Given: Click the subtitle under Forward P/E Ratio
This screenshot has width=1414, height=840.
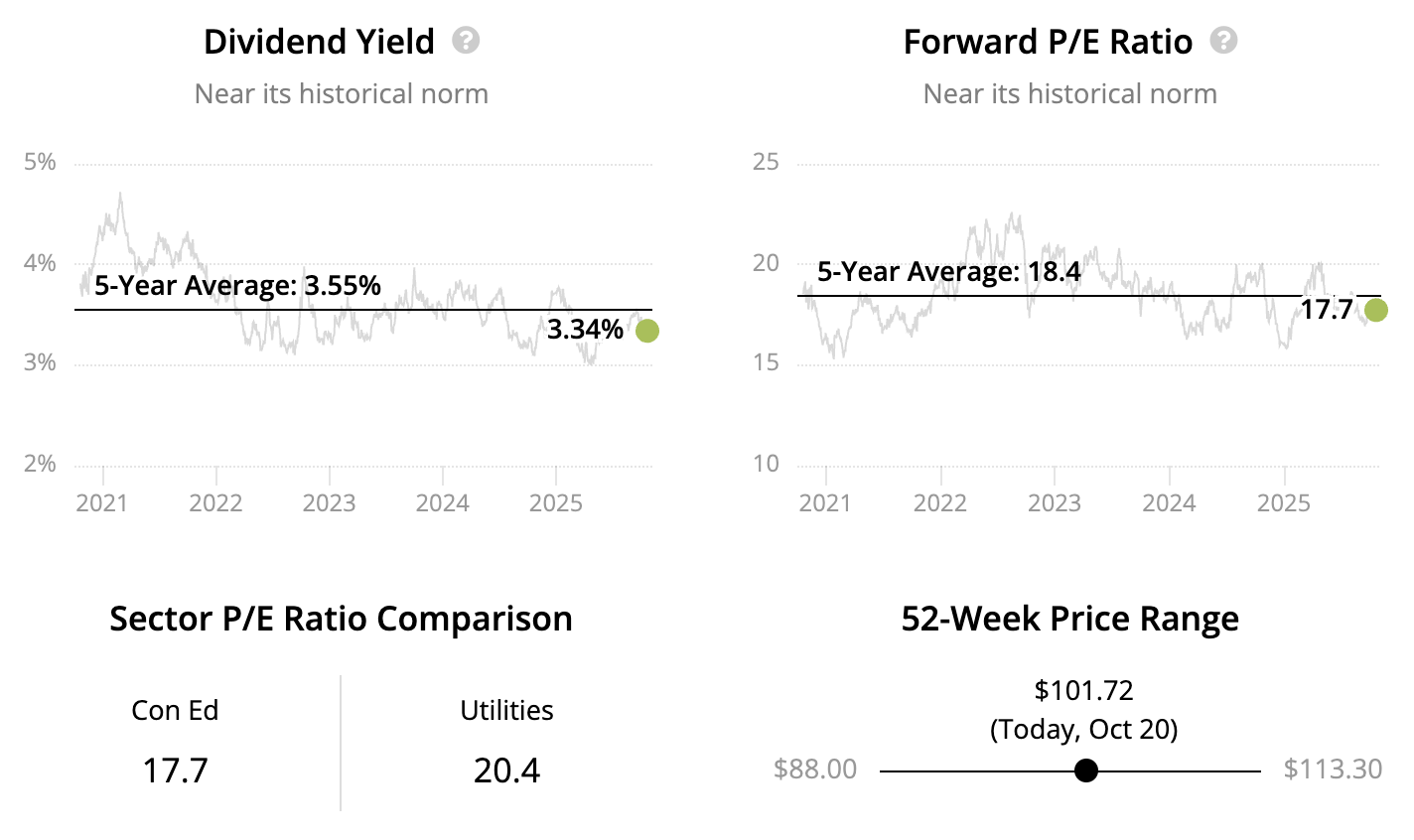Looking at the screenshot, I should click(1069, 94).
